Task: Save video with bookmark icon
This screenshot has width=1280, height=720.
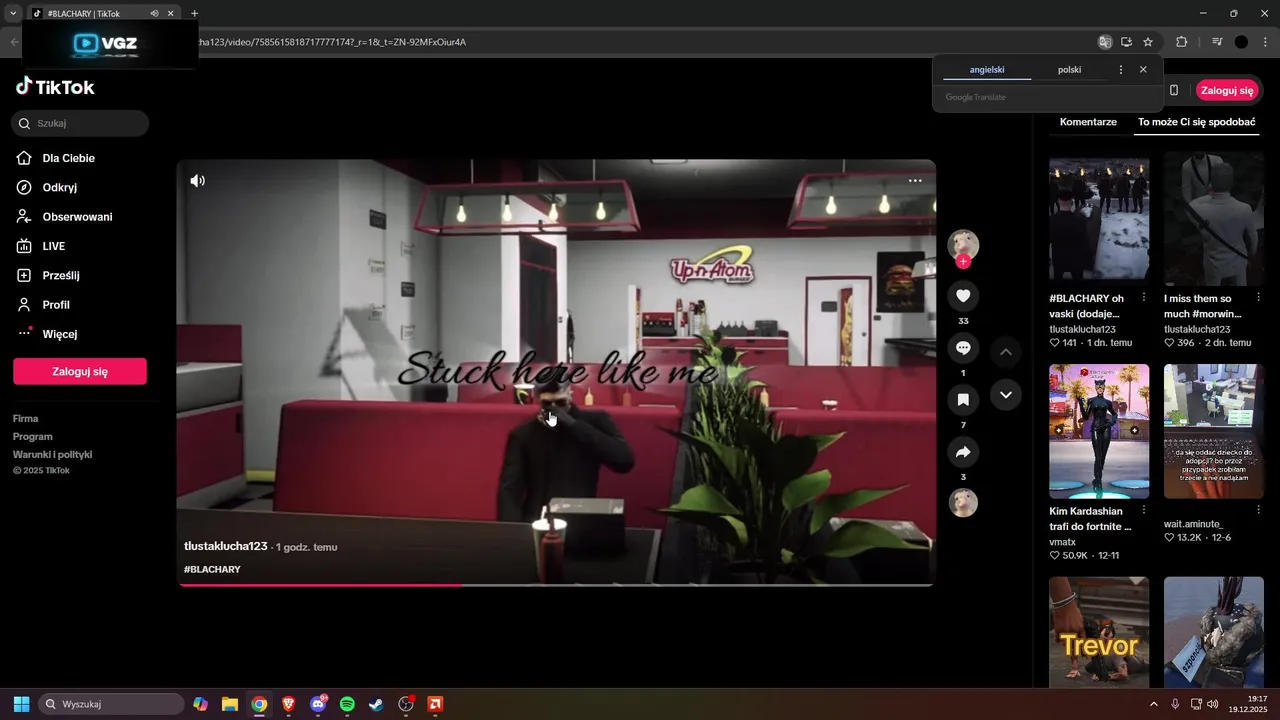Action: [963, 400]
